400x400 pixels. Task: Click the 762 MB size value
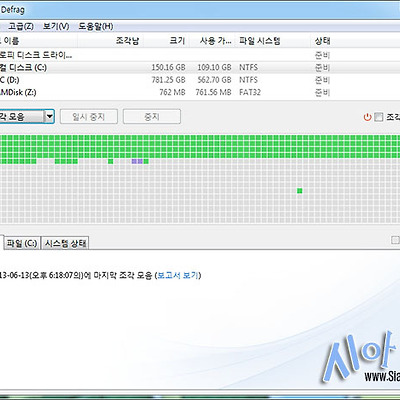click(172, 92)
